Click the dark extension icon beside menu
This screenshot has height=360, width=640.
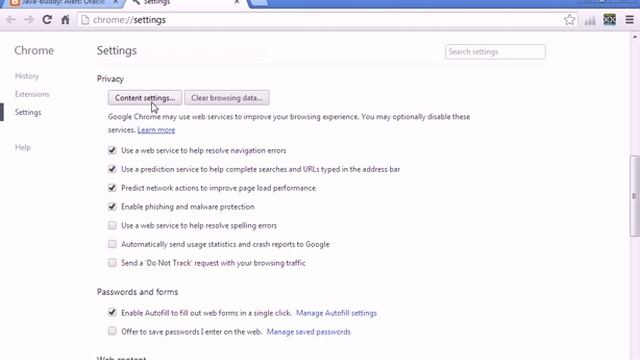609,20
